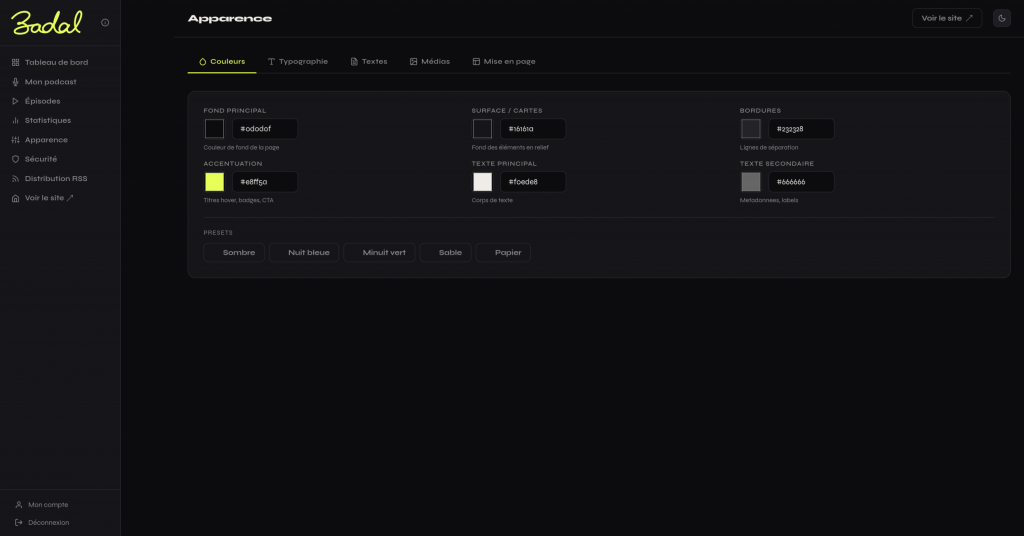Open the Sécurité section

41,159
